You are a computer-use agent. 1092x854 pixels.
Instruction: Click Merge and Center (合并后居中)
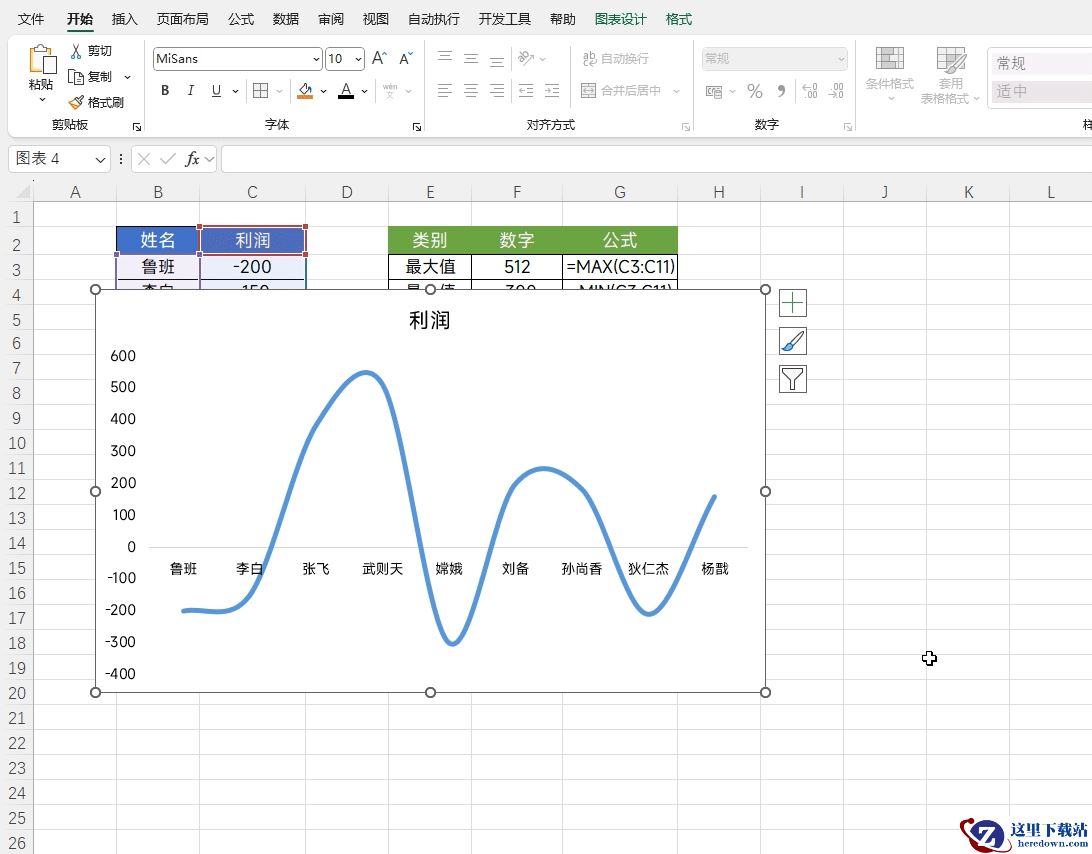pyautogui.click(x=621, y=91)
